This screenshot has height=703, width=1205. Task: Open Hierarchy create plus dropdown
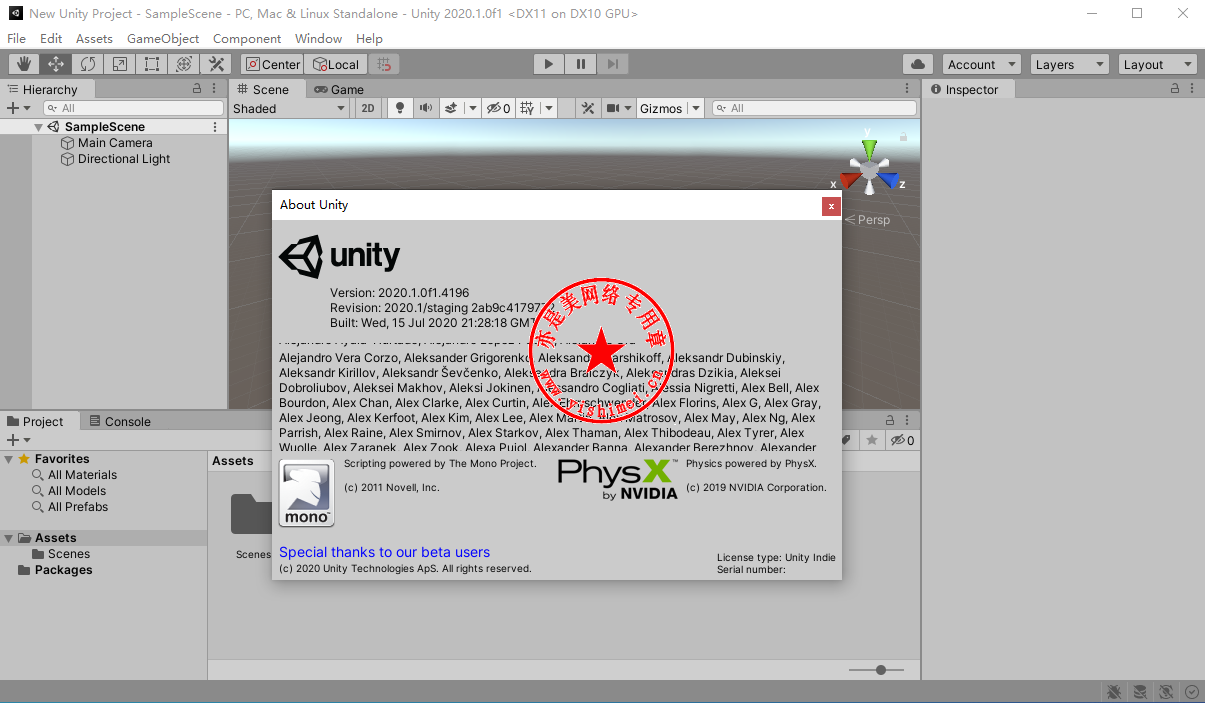(x=18, y=108)
